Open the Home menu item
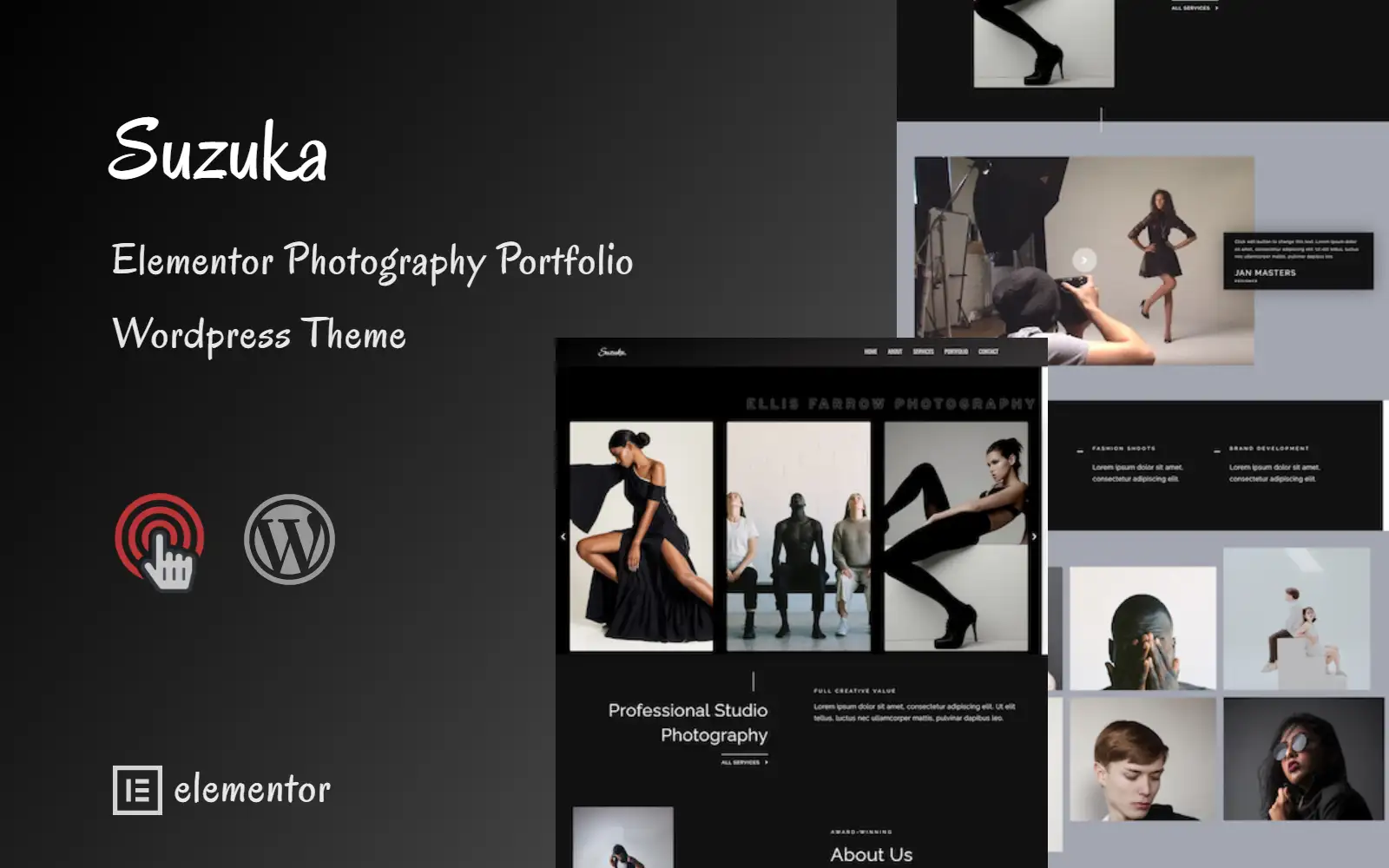This screenshot has height=868, width=1389. (x=871, y=352)
